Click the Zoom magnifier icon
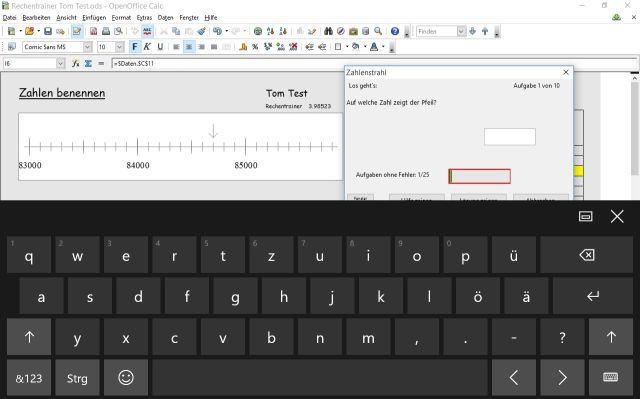Screen dimensions: 640x399 (x=378, y=31)
